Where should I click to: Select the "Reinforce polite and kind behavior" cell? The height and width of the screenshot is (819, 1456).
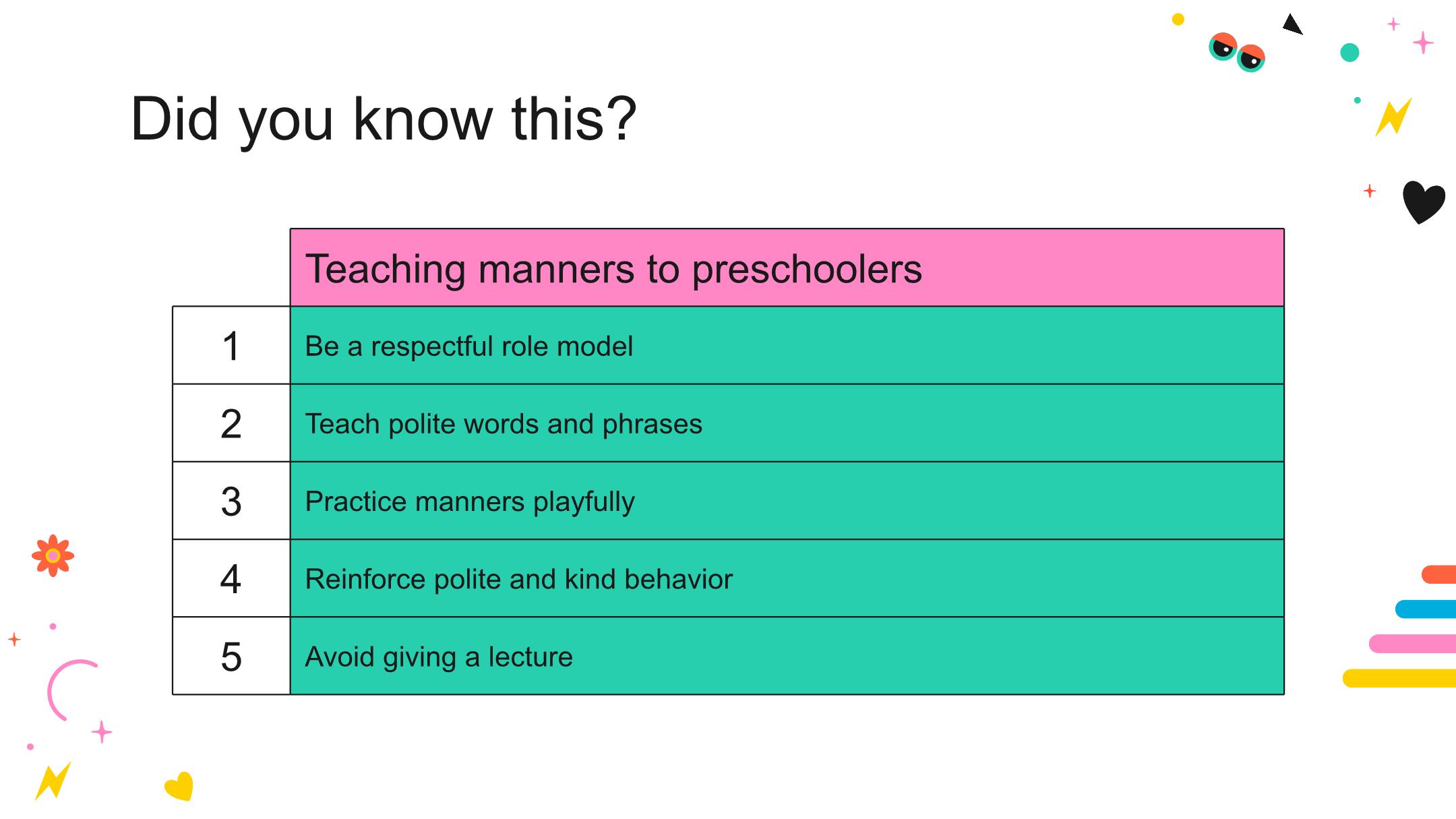787,578
